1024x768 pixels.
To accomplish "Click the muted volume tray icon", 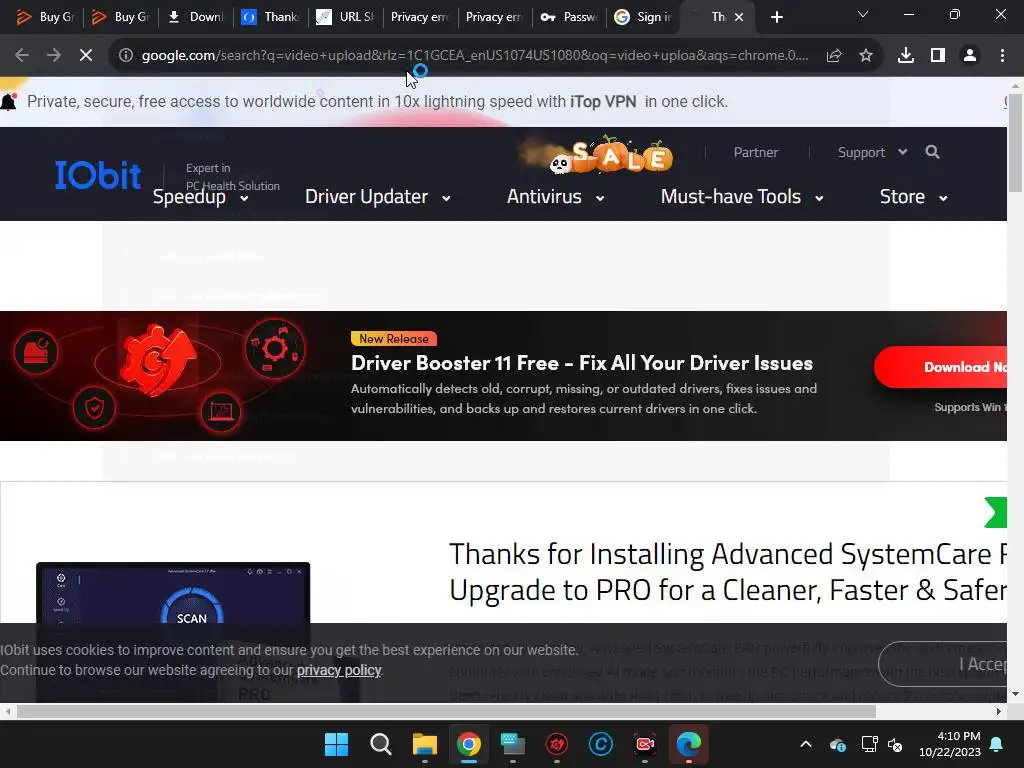I will pos(895,744).
